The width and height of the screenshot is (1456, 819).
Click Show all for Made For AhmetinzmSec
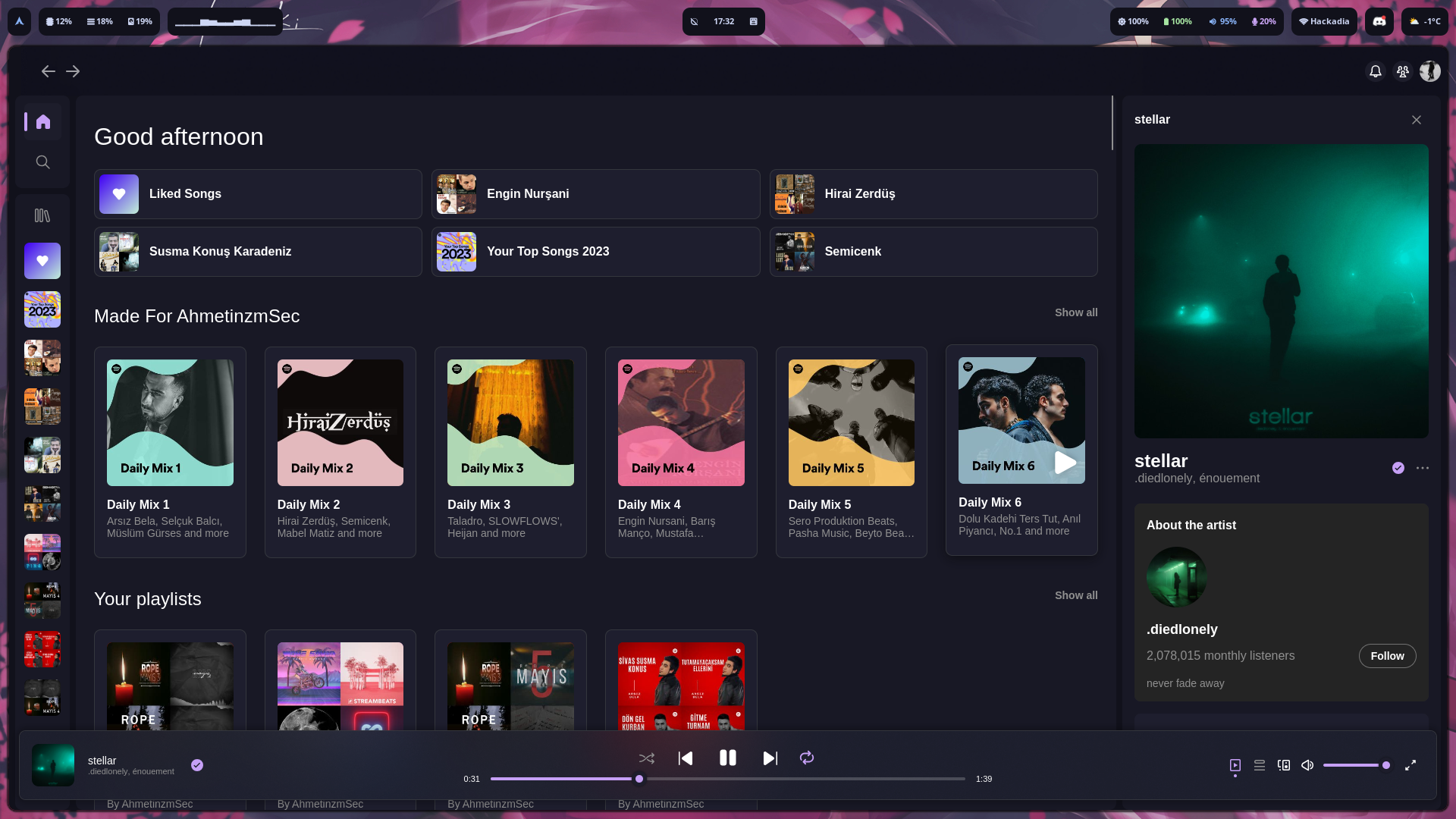pos(1075,312)
